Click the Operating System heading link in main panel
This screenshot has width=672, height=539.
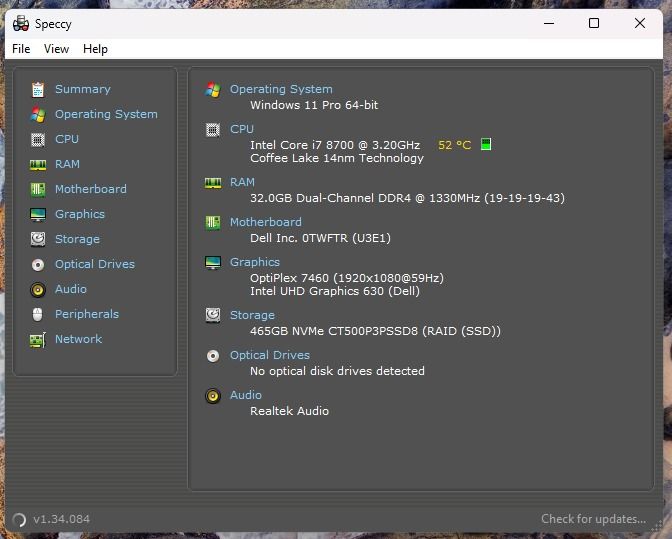(281, 89)
